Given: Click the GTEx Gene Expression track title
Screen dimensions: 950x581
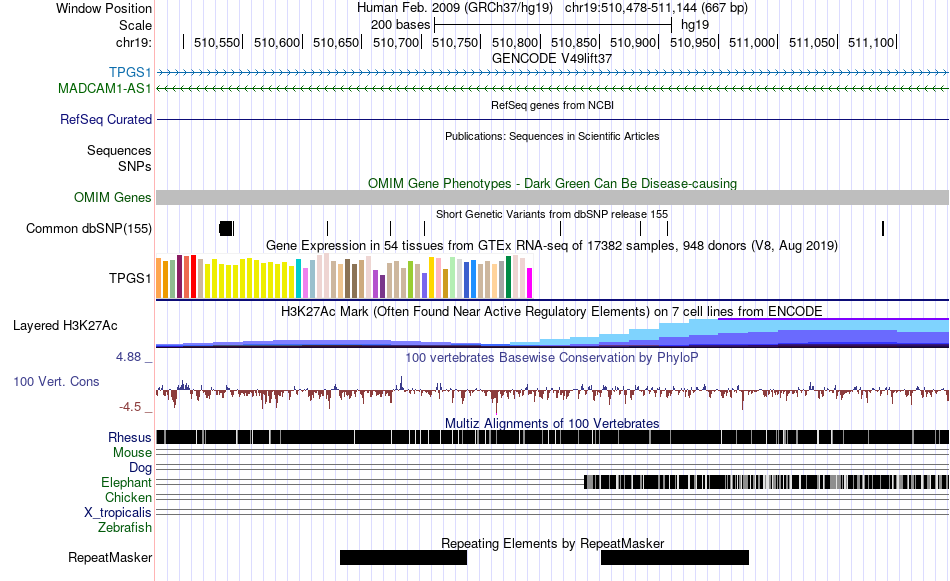Looking at the screenshot, I should point(551,245).
